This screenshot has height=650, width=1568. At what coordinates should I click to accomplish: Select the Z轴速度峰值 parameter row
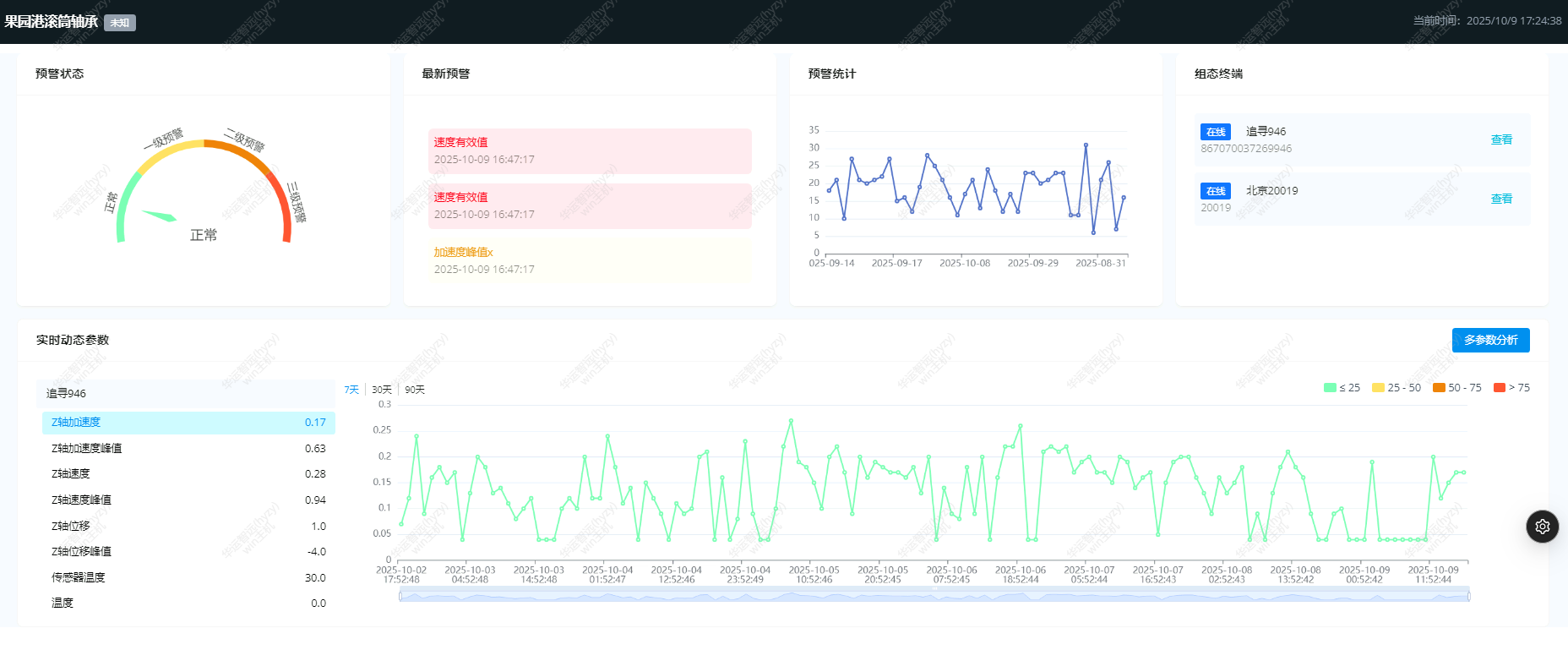pyautogui.click(x=188, y=500)
